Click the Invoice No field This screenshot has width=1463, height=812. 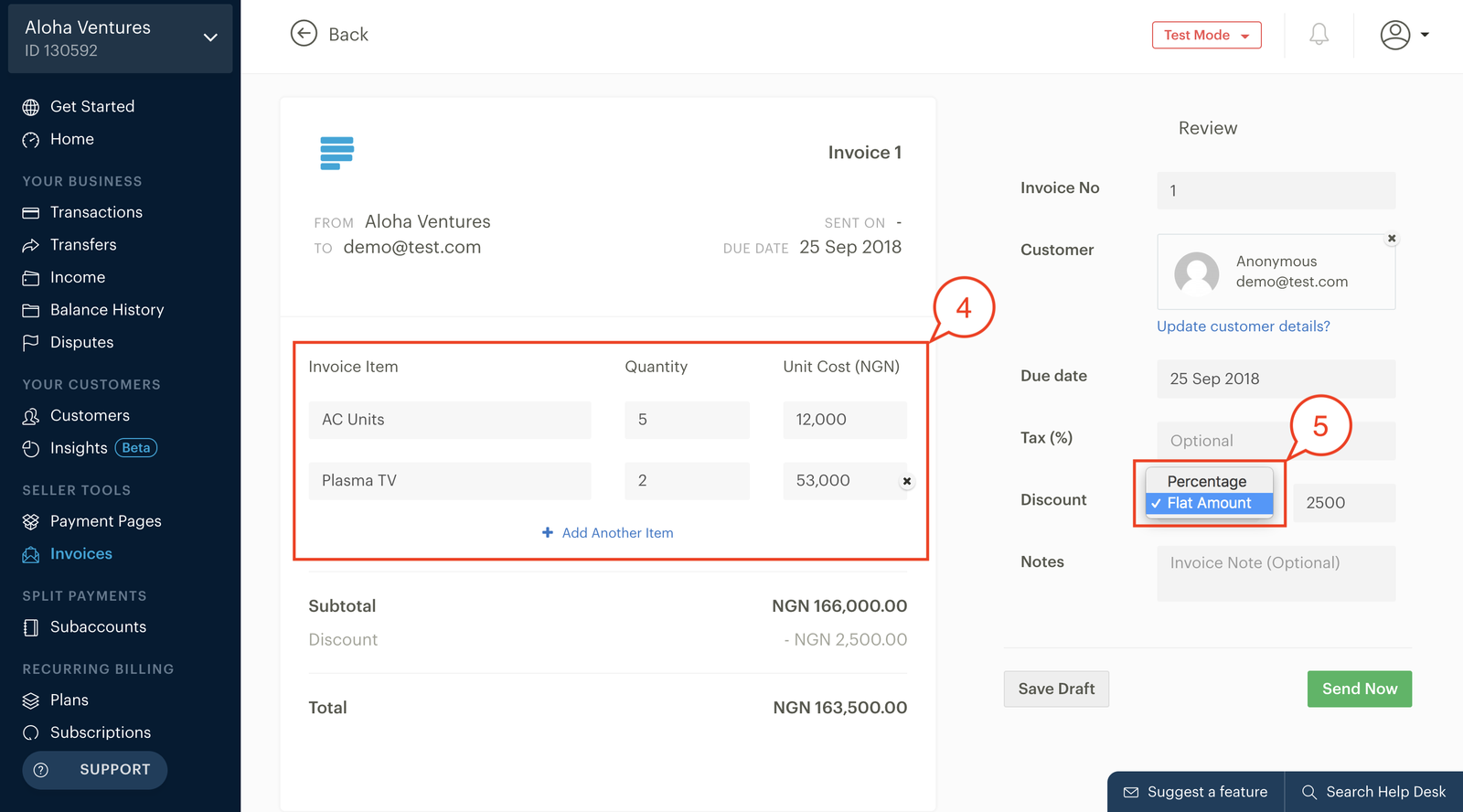point(1276,190)
